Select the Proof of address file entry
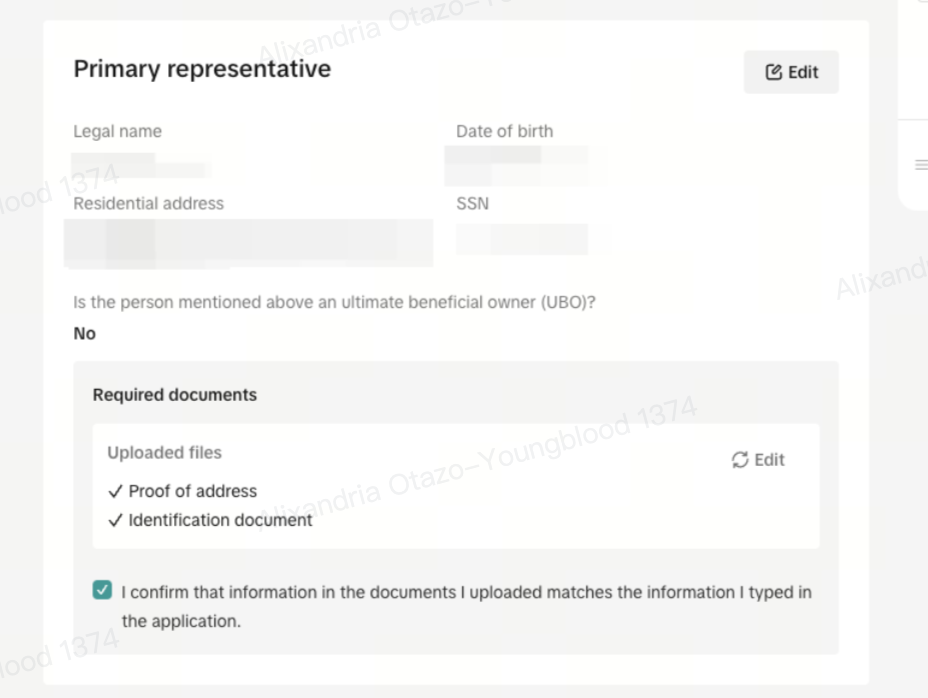Viewport: 928px width, 698px height. [193, 491]
